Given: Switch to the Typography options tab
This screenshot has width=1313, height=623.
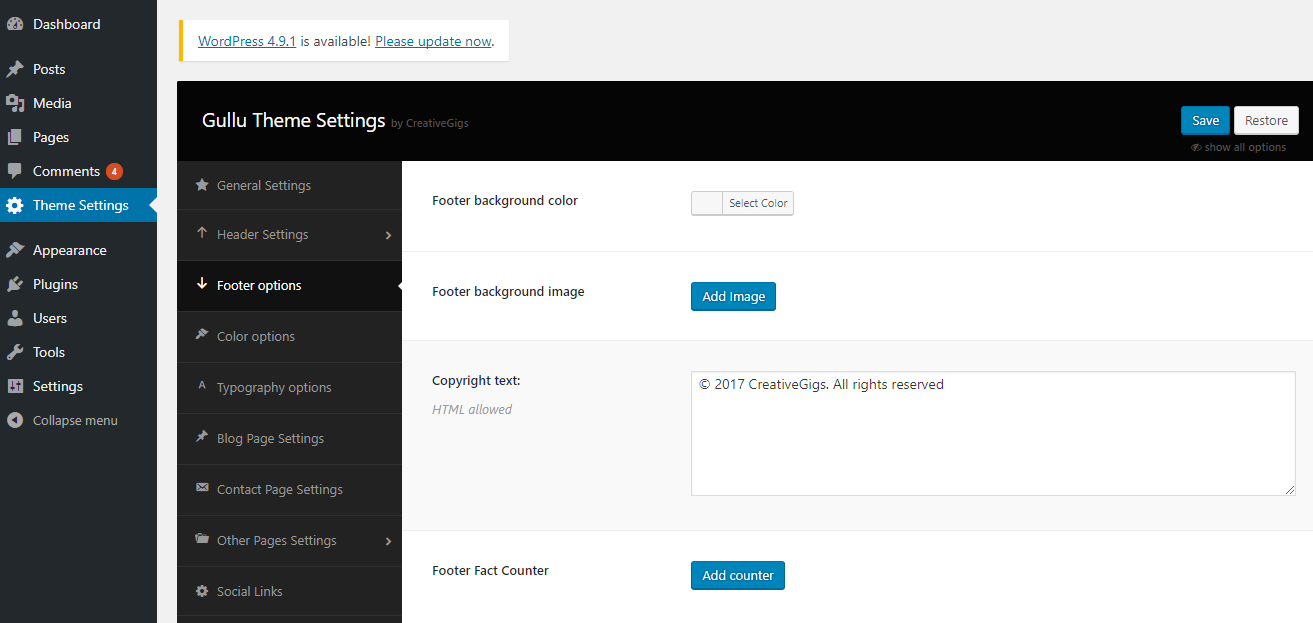Looking at the screenshot, I should pos(273,387).
